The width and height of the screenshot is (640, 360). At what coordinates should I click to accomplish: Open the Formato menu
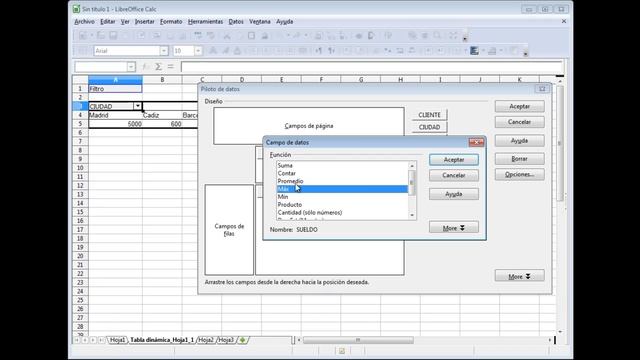[x=171, y=21]
